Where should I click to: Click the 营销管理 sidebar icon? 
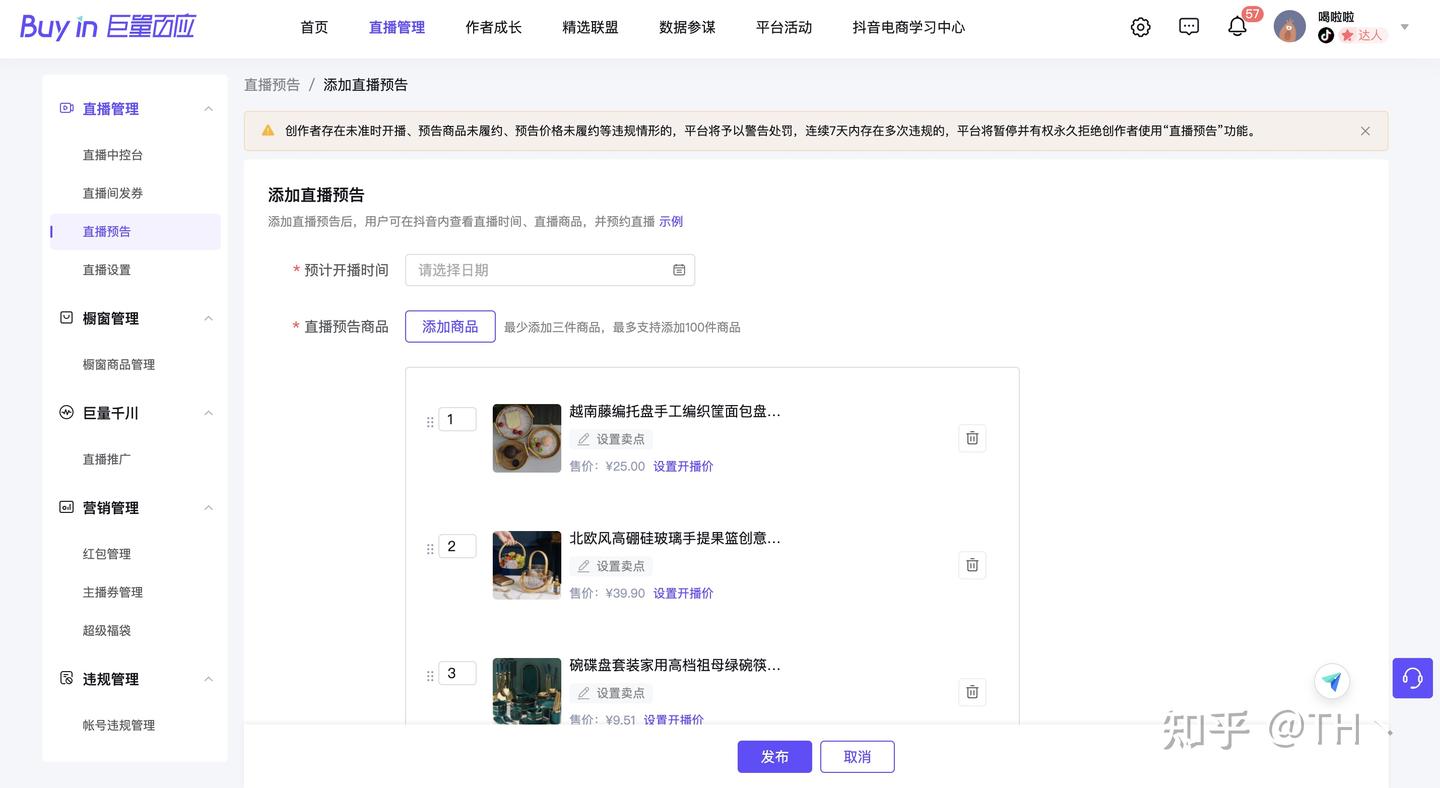(67, 507)
